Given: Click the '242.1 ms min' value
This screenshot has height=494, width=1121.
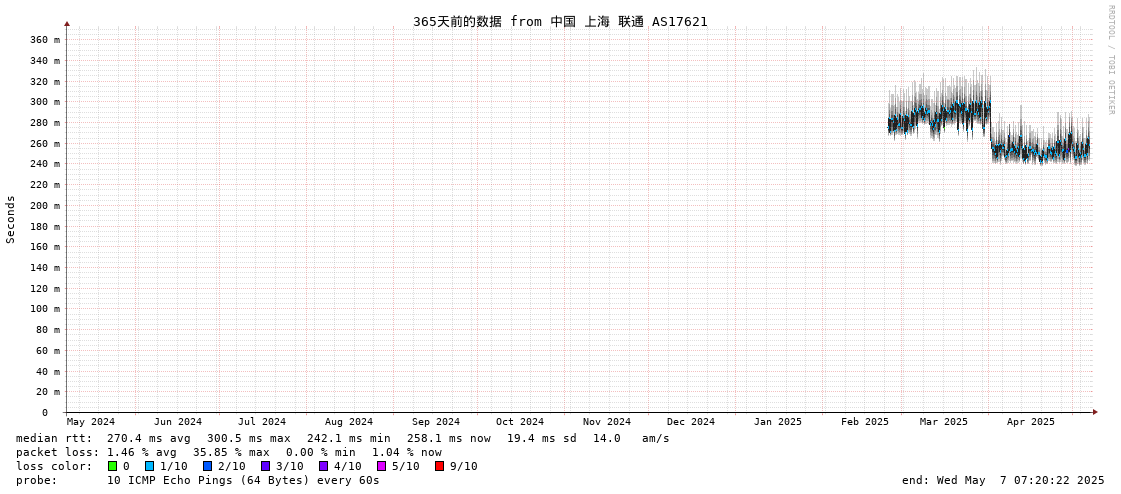Looking at the screenshot, I should (349, 438).
